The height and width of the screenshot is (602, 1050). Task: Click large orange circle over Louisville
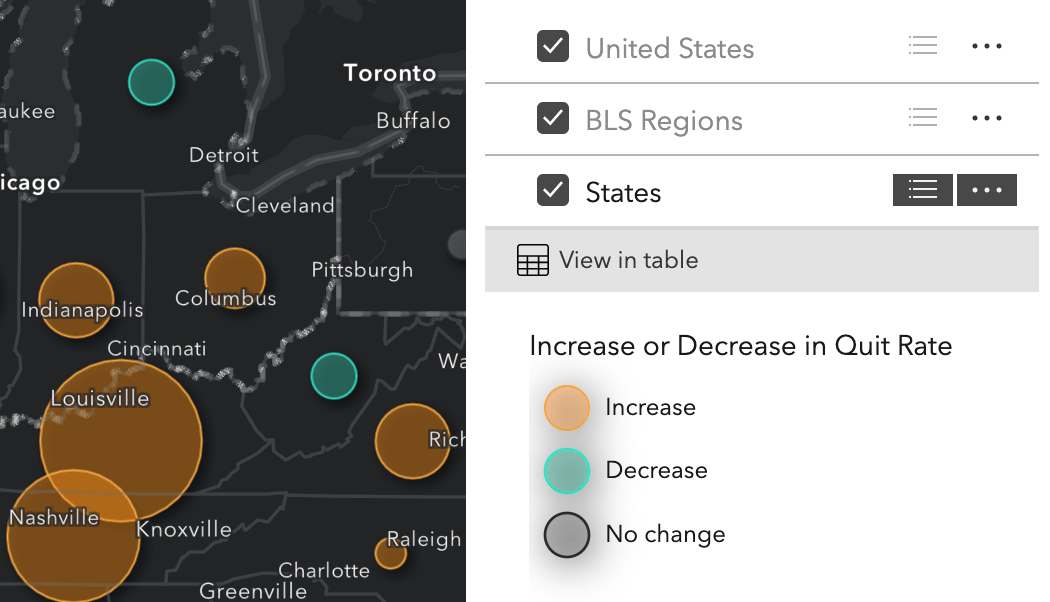[121, 440]
